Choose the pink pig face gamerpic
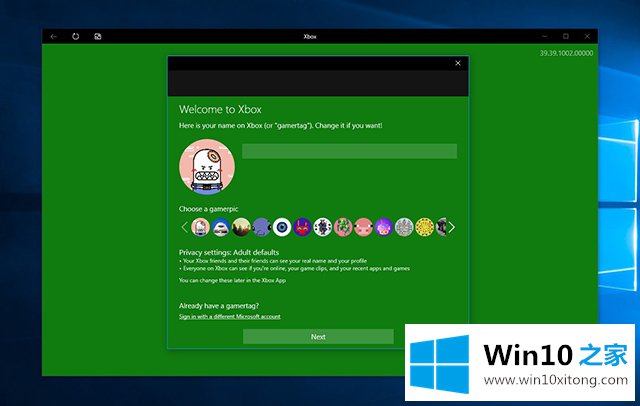This screenshot has width=640, height=406. click(363, 227)
